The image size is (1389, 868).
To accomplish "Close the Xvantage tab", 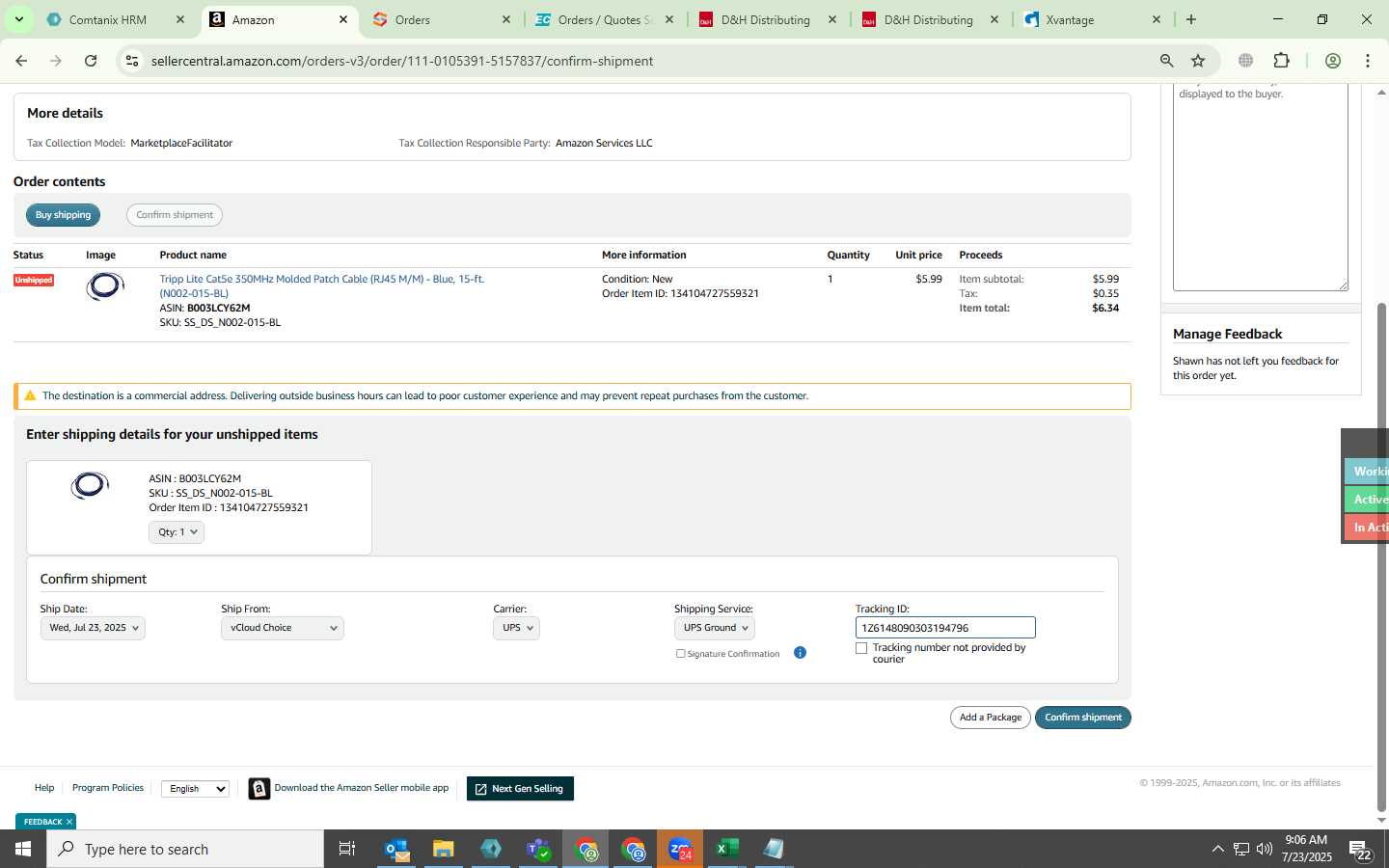I will click(1157, 19).
